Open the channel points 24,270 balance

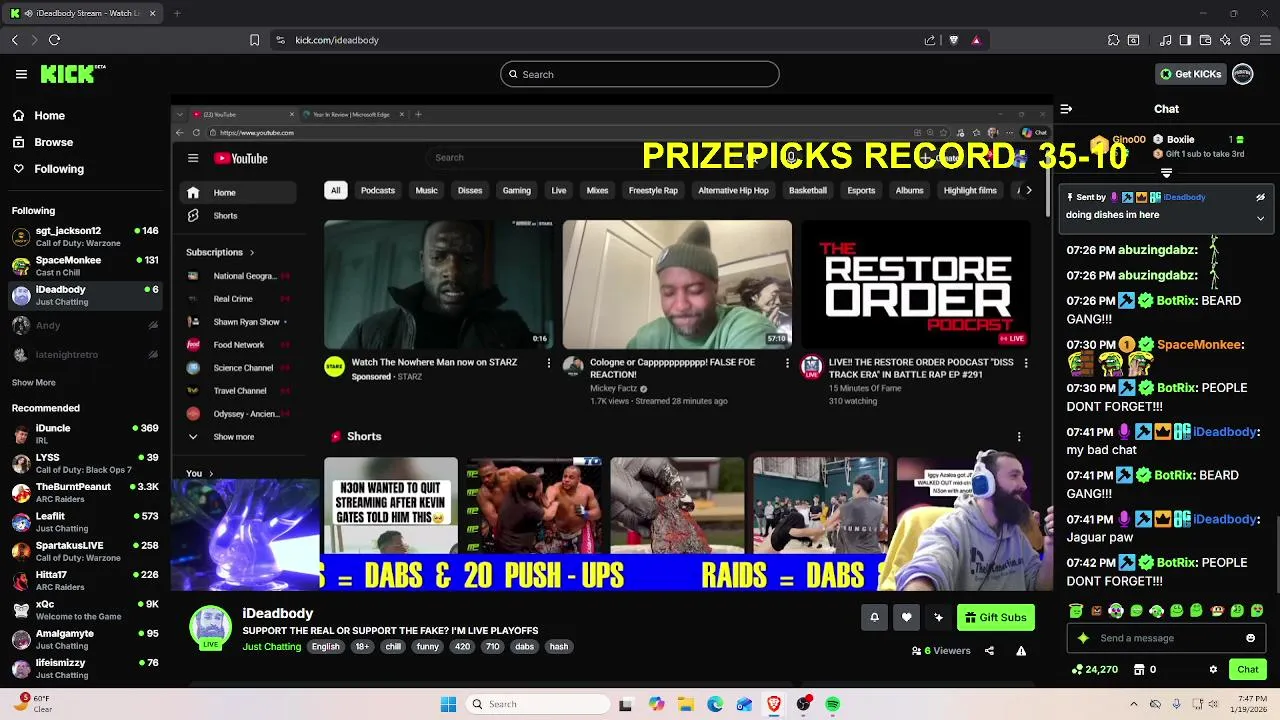tap(1095, 670)
